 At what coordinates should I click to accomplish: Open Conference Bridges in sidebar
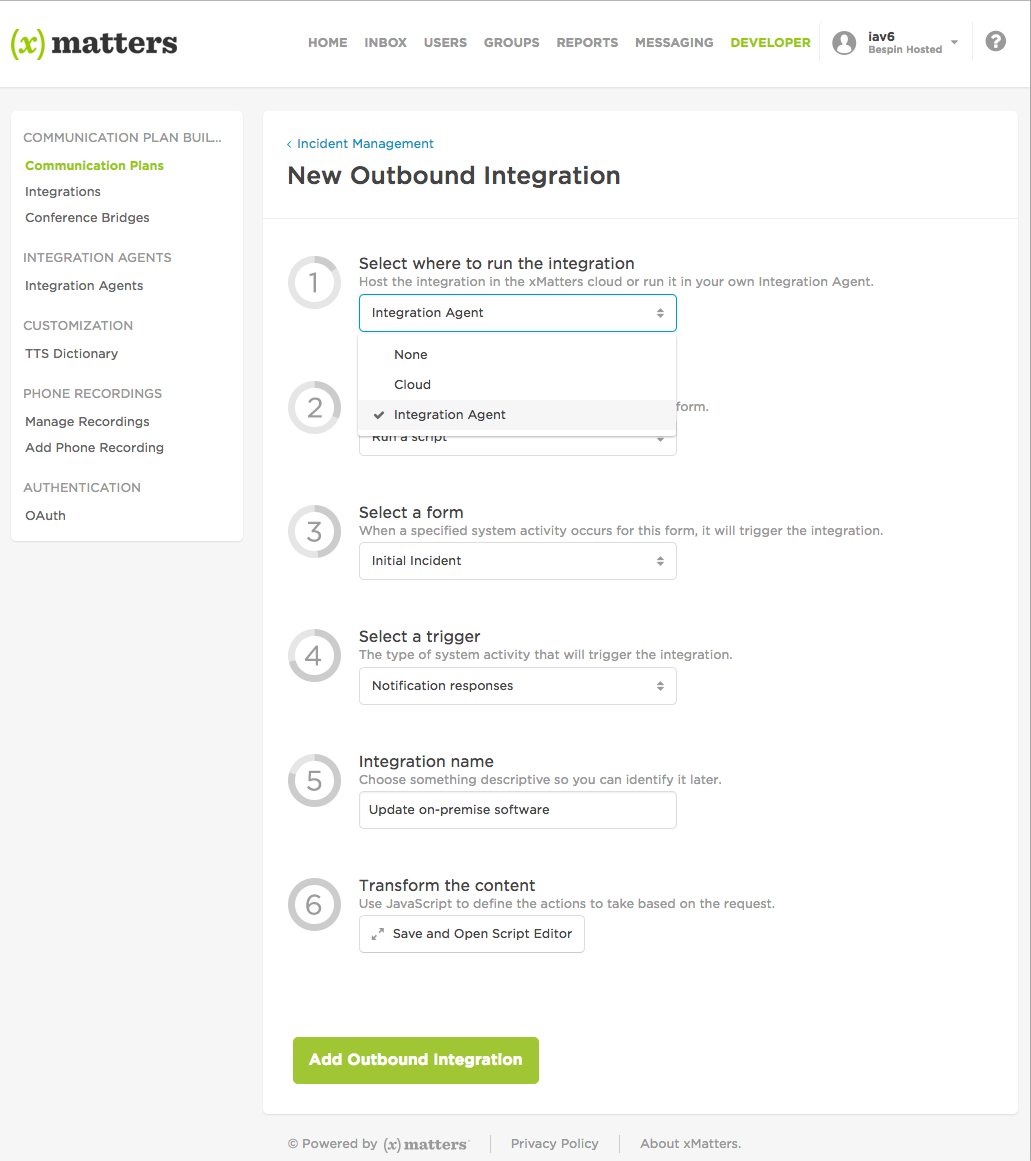pos(87,218)
